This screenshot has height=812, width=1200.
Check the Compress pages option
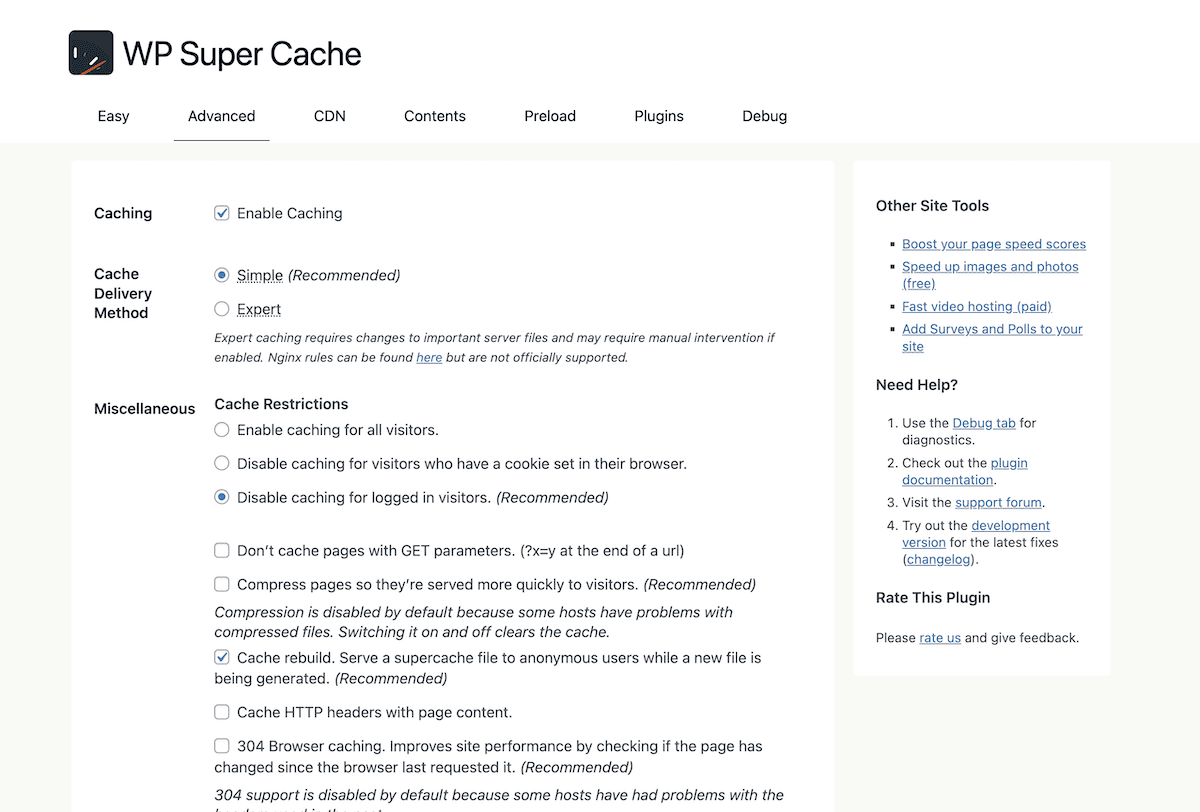[x=222, y=584]
